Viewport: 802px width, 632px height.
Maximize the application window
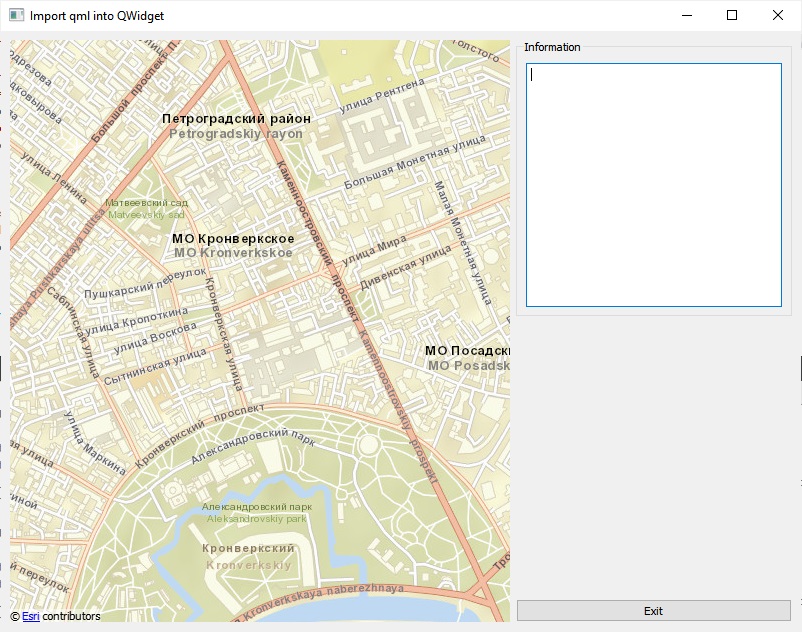(732, 16)
